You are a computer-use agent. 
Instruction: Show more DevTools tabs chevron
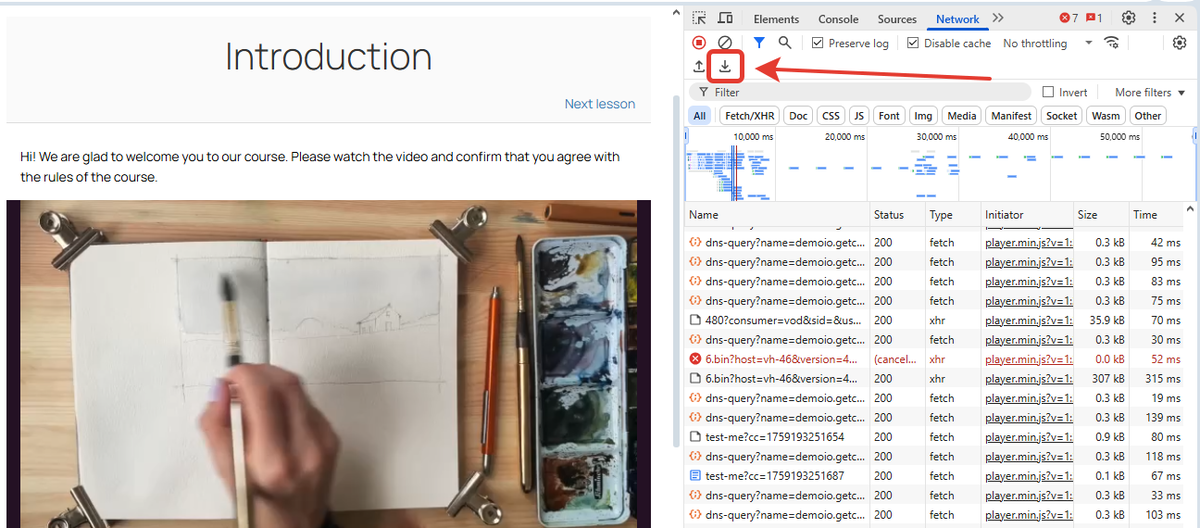(x=998, y=18)
